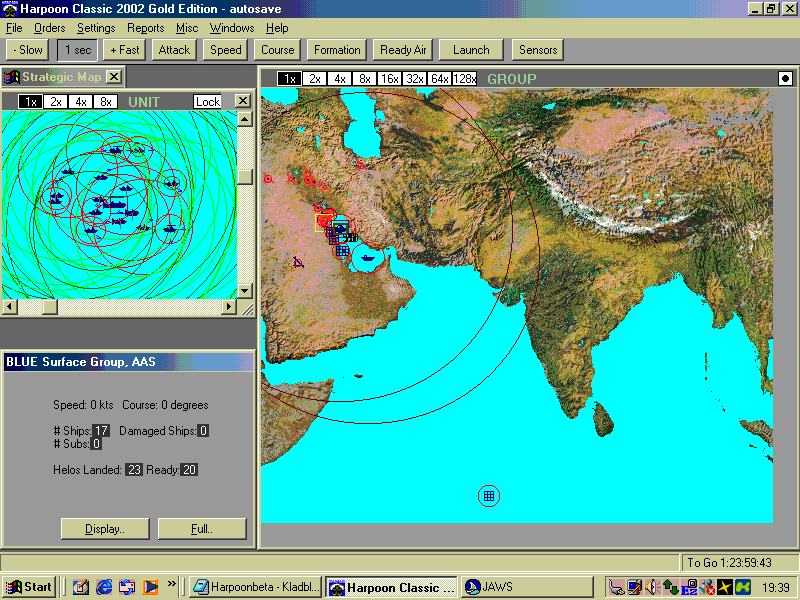Image resolution: width=800 pixels, height=600 pixels.
Task: Toggle the black dot button in the Group map header
Action: click(786, 79)
